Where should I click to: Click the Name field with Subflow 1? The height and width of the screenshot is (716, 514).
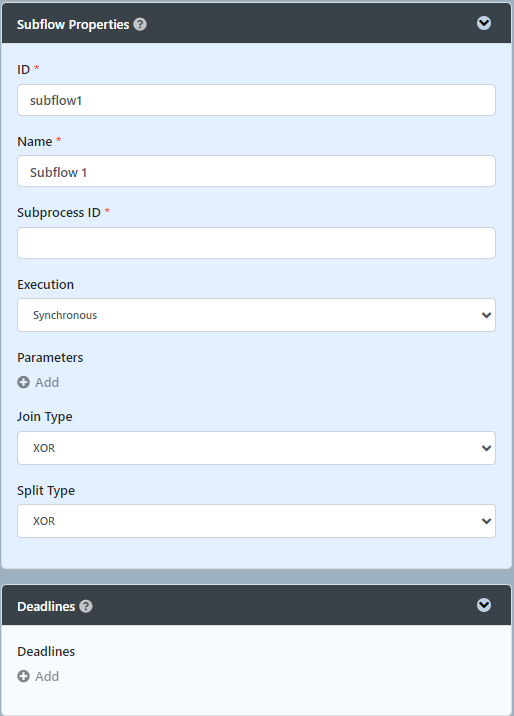[256, 171]
